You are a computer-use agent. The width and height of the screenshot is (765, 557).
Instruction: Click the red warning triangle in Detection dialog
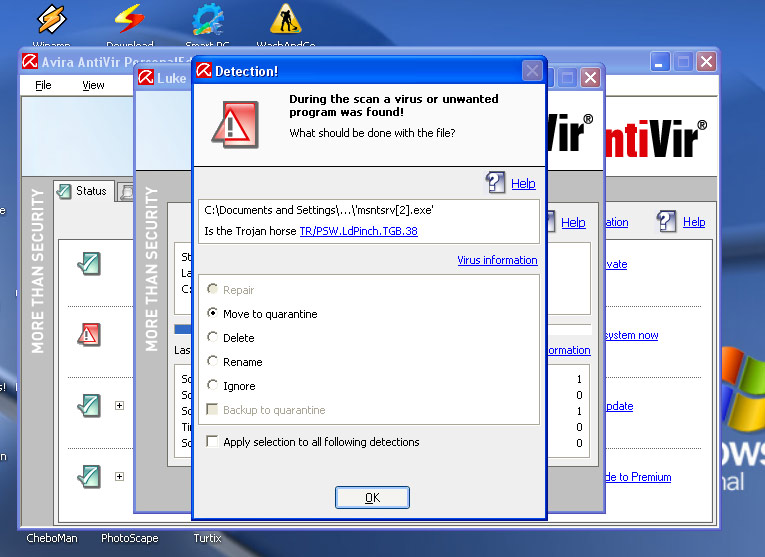[235, 124]
